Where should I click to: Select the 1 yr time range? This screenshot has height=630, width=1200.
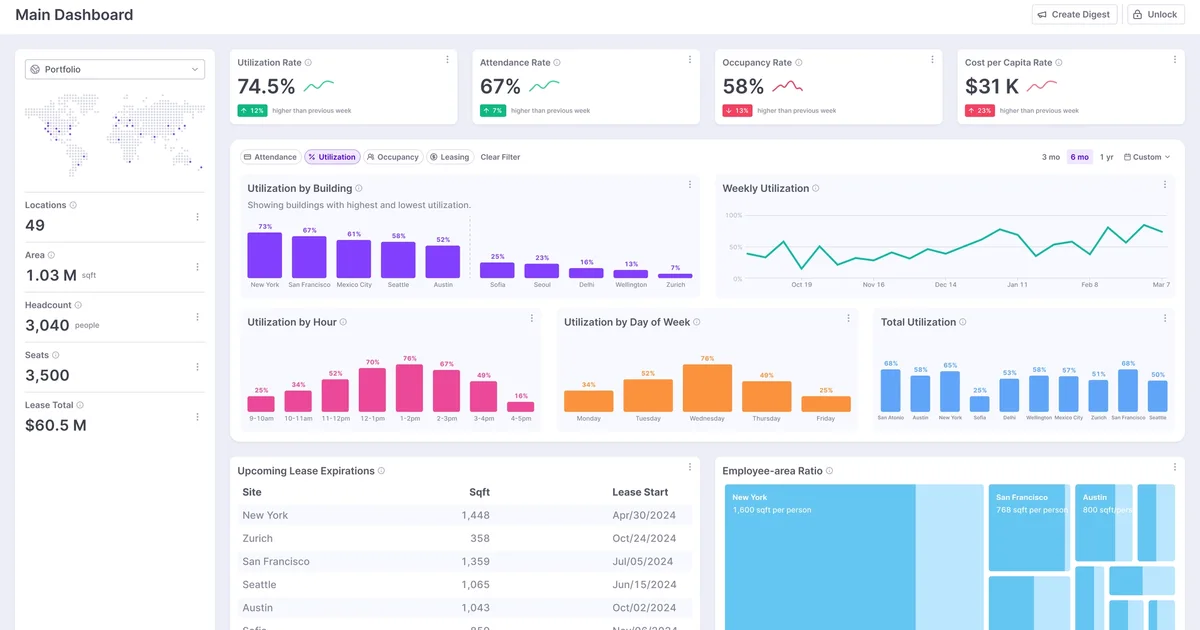1107,157
